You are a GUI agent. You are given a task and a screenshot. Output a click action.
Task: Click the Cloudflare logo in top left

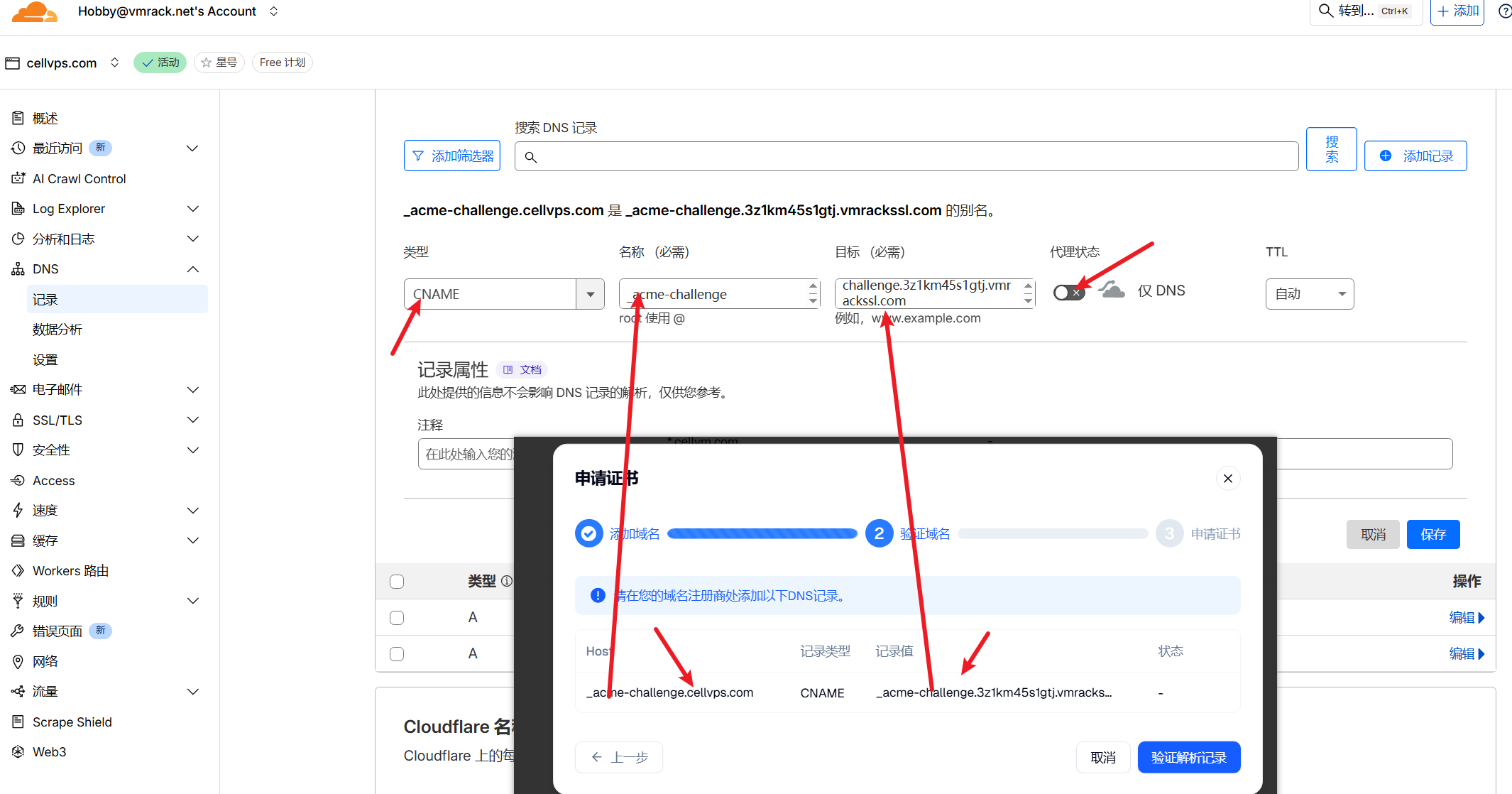pyautogui.click(x=34, y=12)
